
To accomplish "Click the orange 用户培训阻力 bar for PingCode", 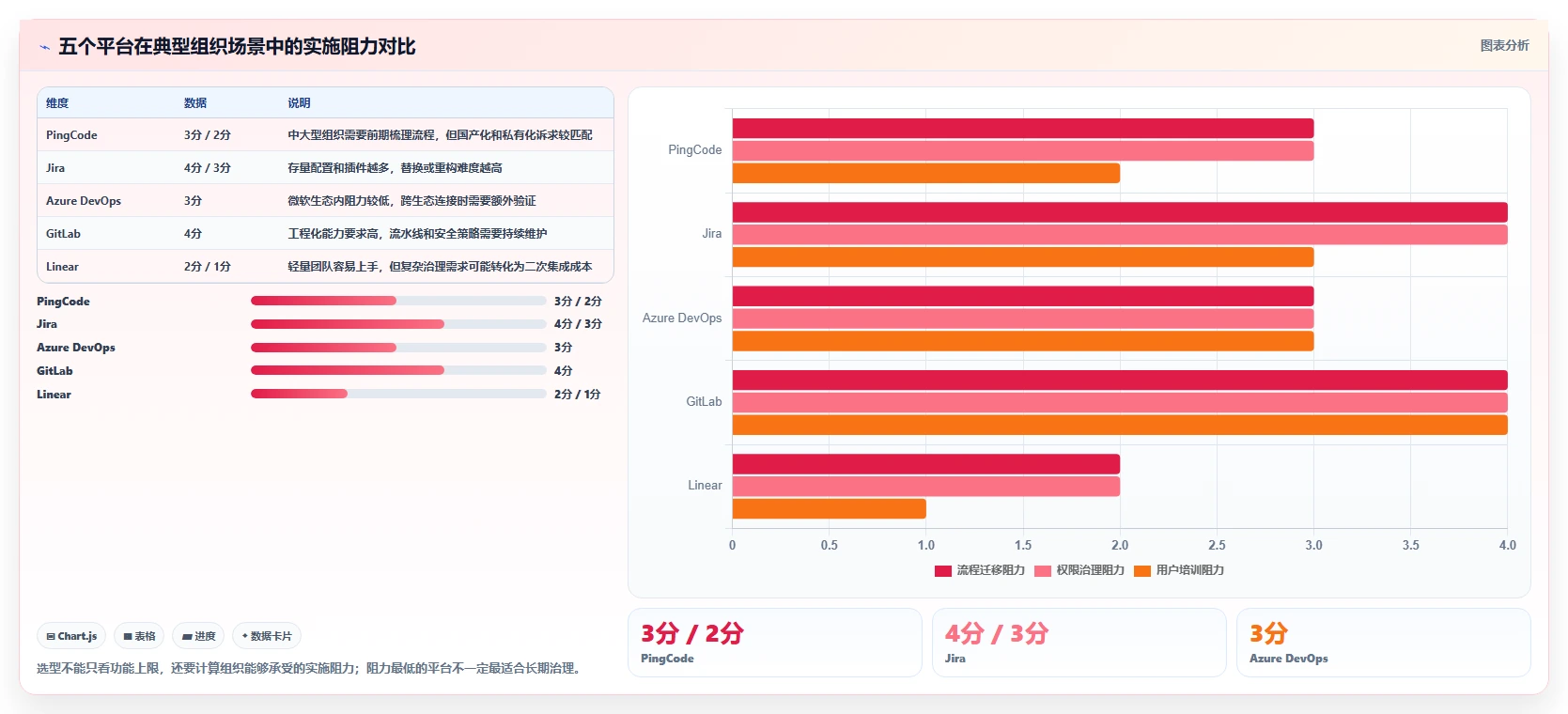I will click(x=926, y=173).
